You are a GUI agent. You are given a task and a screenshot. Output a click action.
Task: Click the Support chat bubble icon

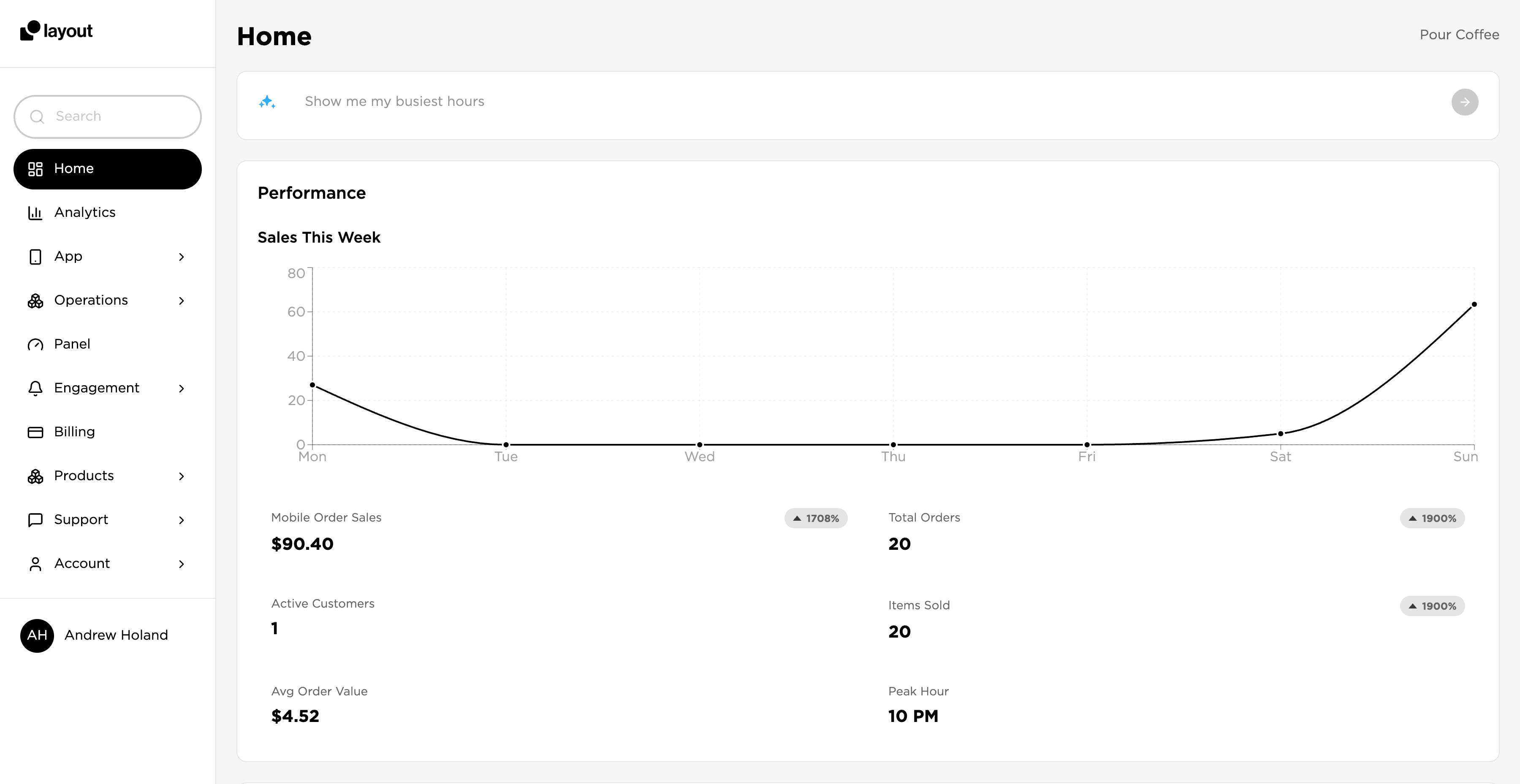point(35,520)
